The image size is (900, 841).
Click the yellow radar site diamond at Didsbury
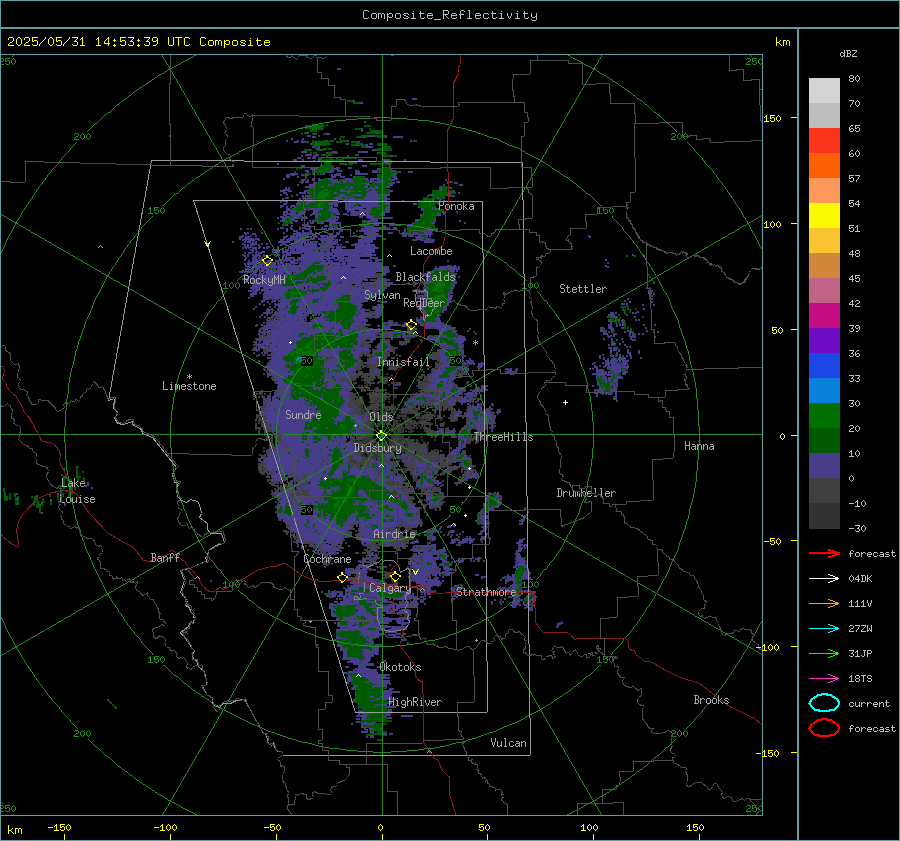point(381,435)
